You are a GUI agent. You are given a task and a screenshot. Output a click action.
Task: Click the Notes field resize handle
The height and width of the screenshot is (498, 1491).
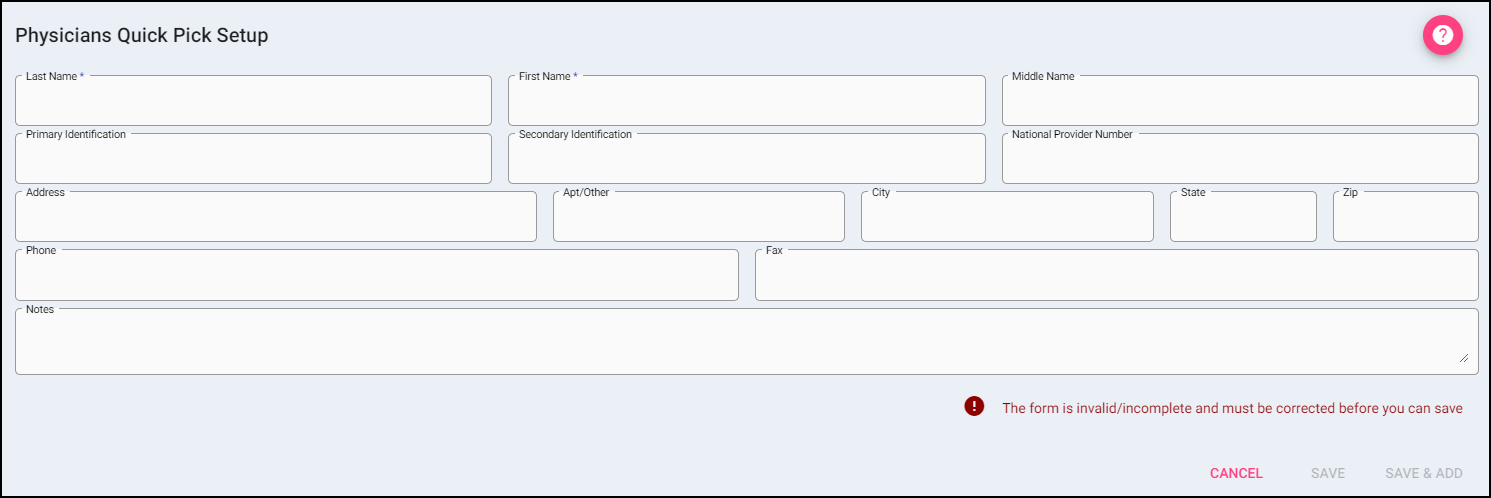click(x=1464, y=357)
